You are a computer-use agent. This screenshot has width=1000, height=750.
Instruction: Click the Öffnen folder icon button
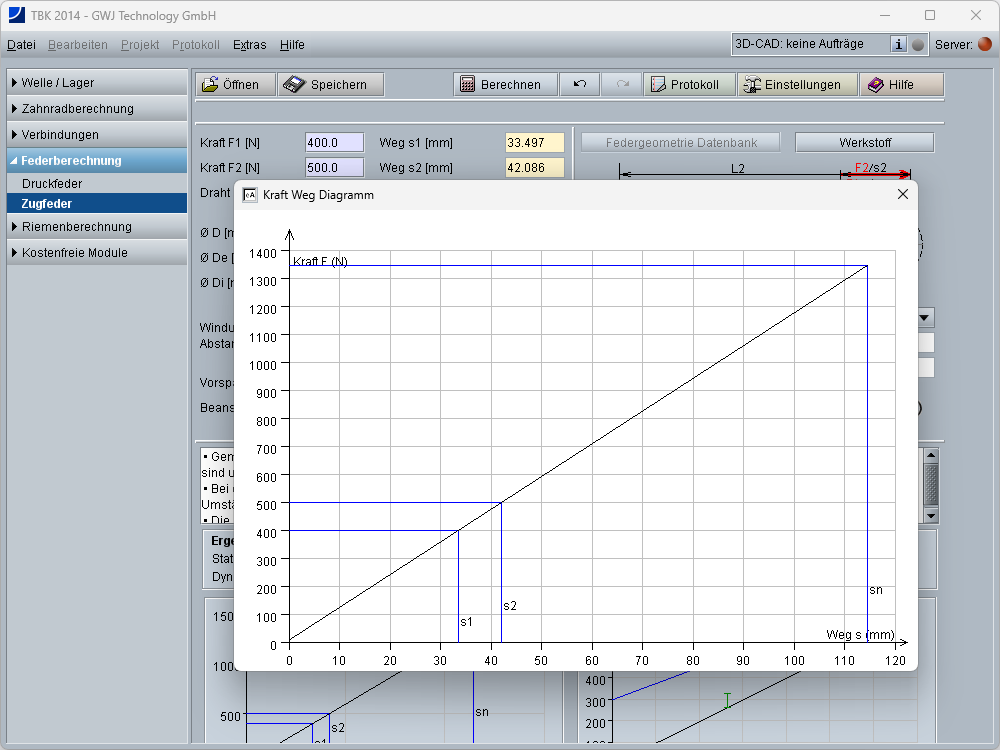point(235,85)
